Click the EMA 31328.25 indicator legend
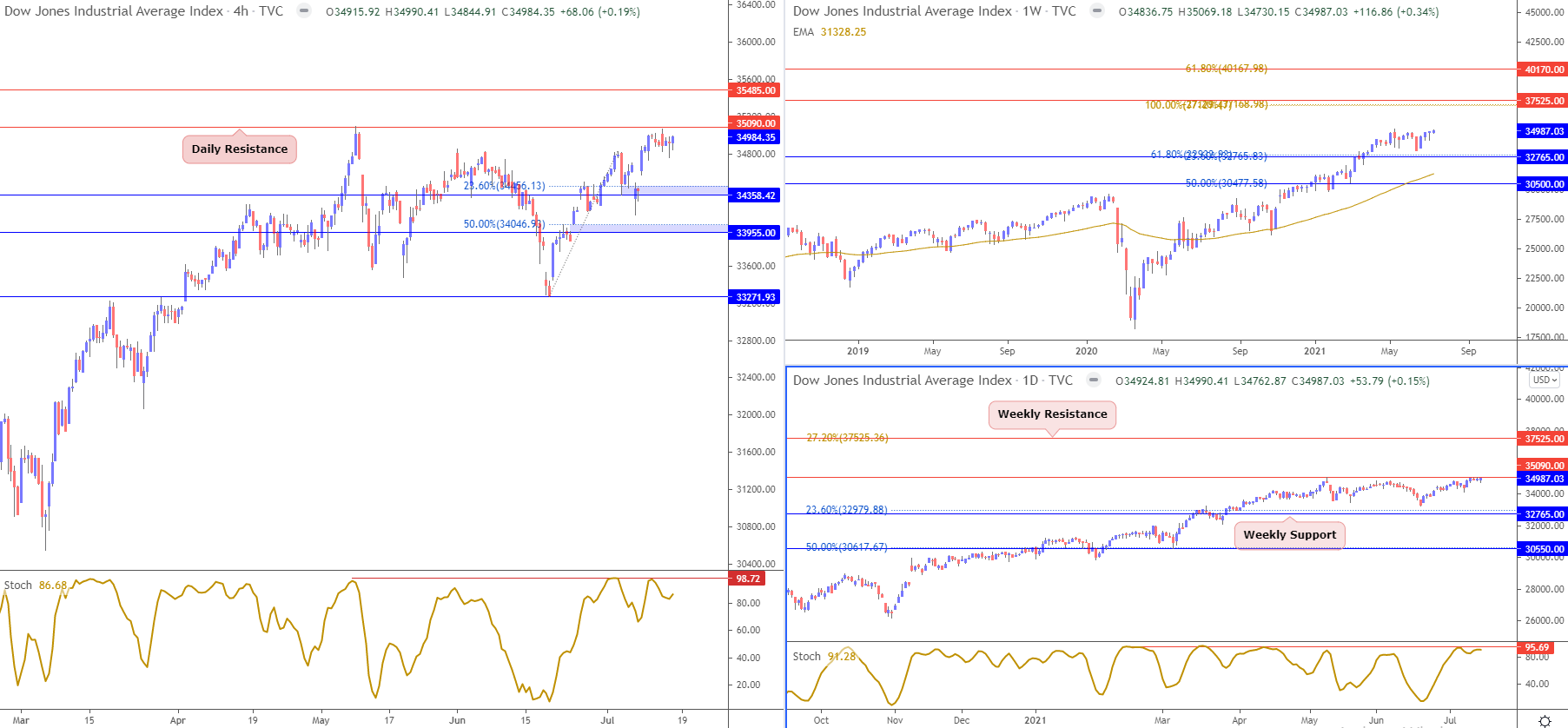The width and height of the screenshot is (1568, 728). tap(830, 32)
